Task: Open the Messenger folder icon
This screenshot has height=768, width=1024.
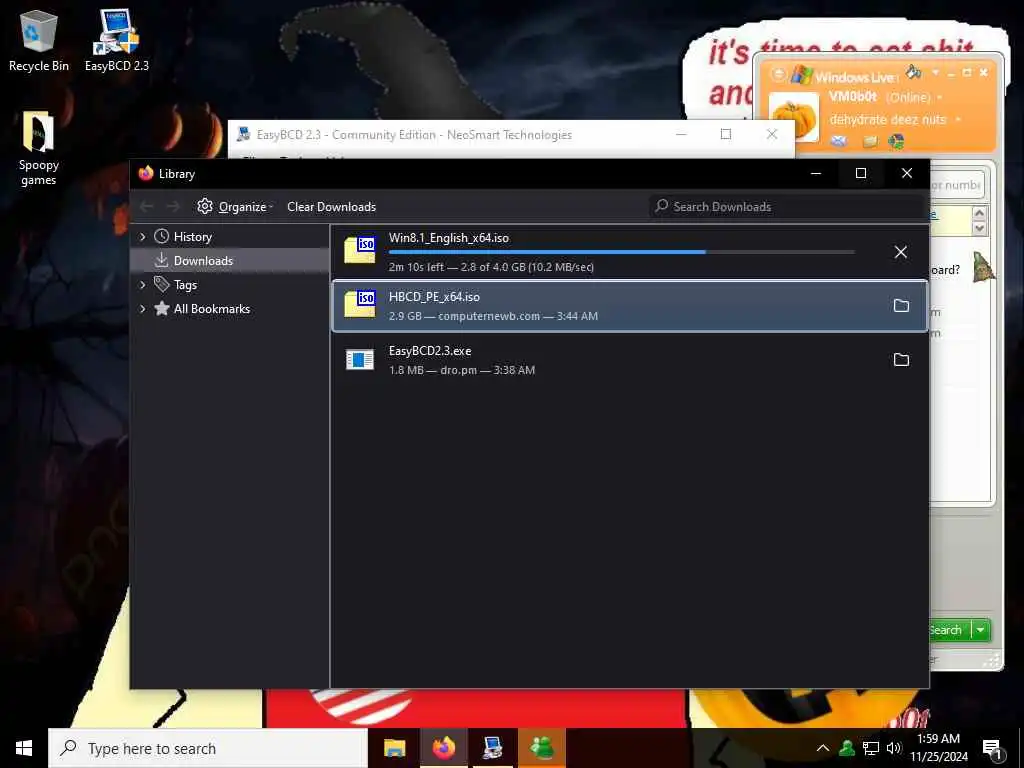Action: pos(869,141)
